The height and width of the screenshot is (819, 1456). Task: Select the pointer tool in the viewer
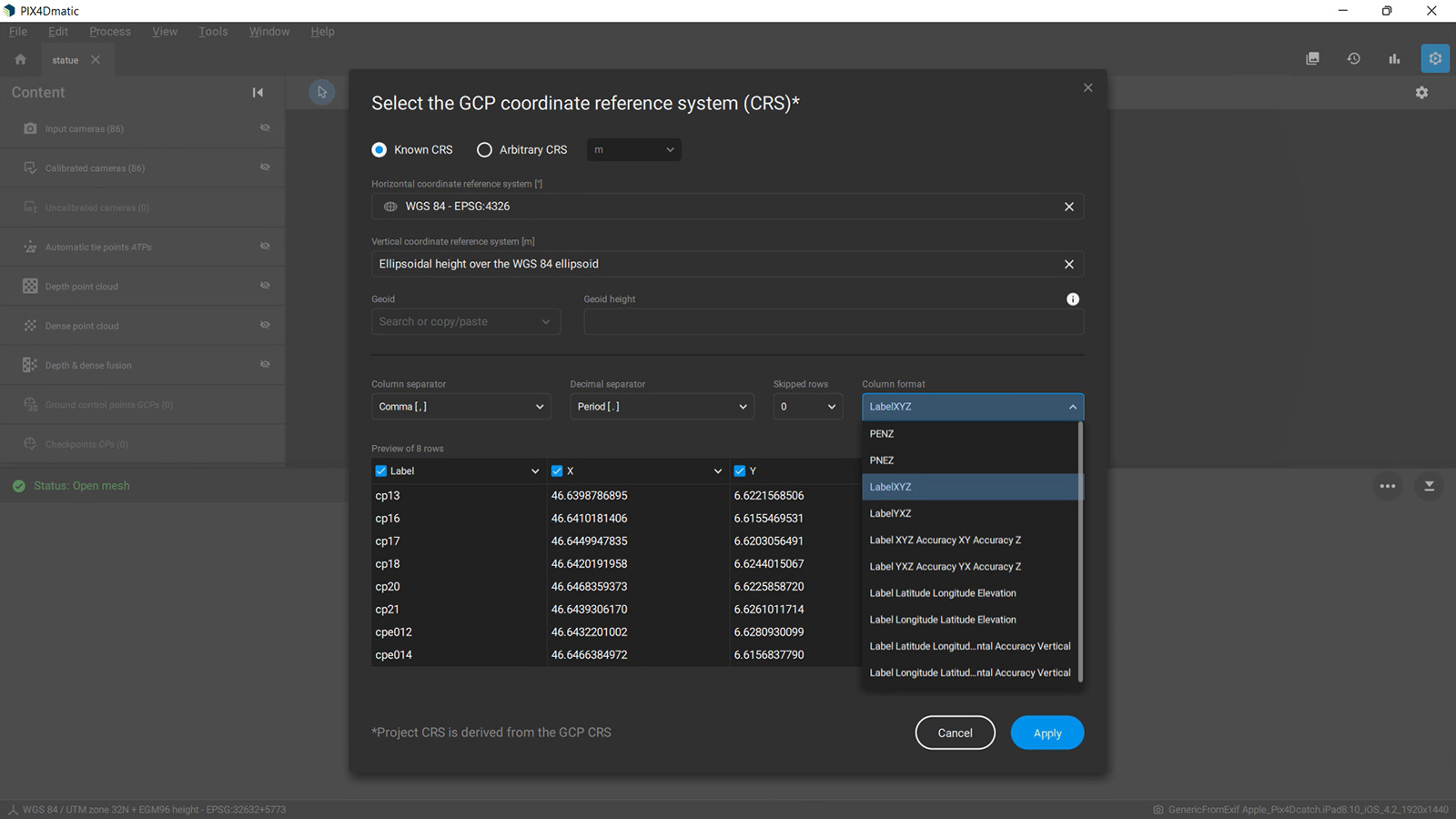pos(322,92)
